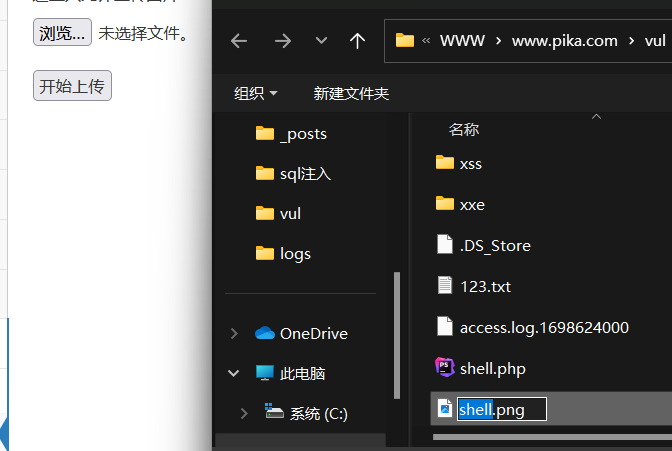
Task: Click the Forward navigation arrow
Action: pos(283,41)
